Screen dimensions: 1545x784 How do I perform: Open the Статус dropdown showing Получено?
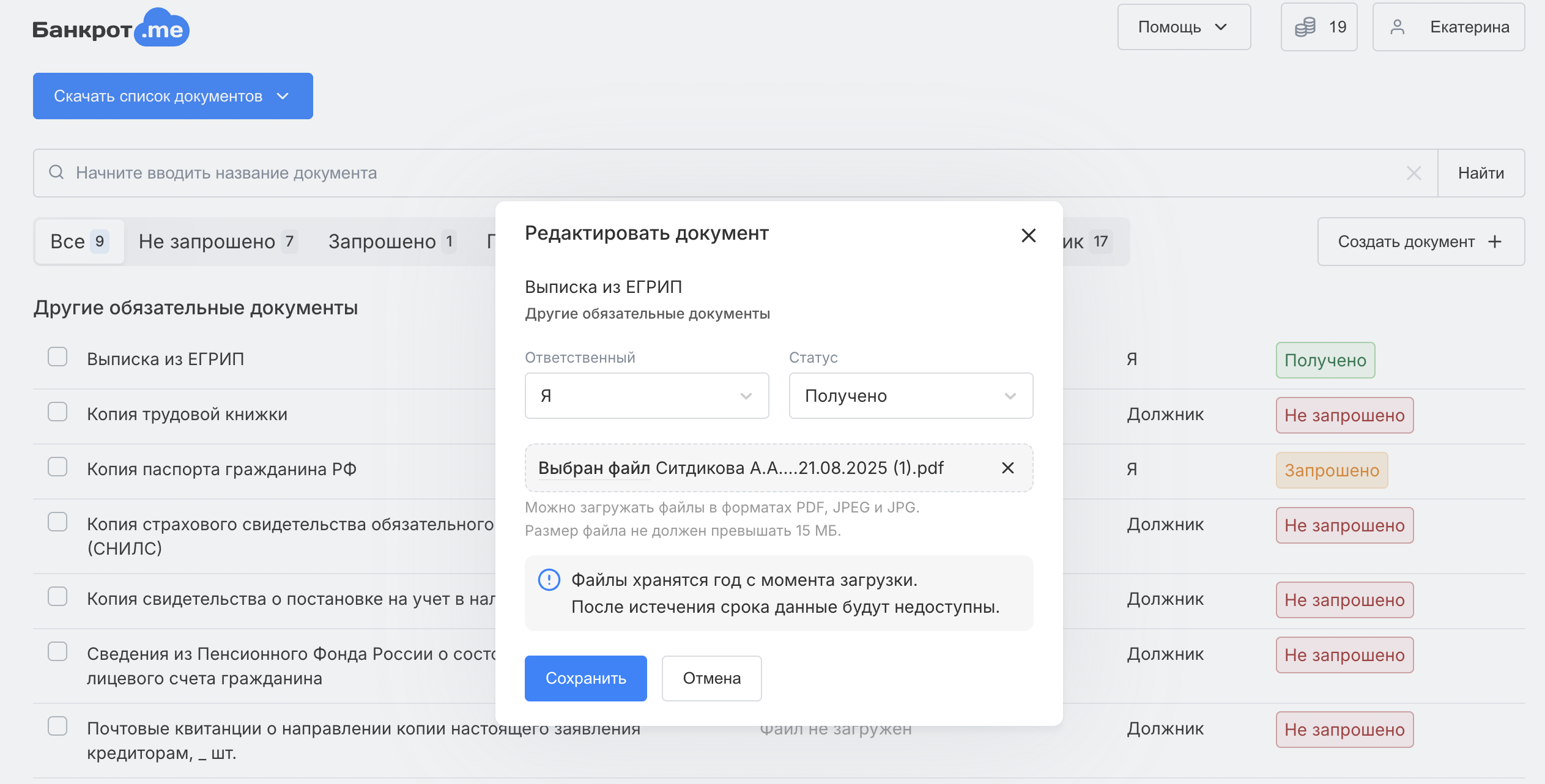coord(911,396)
